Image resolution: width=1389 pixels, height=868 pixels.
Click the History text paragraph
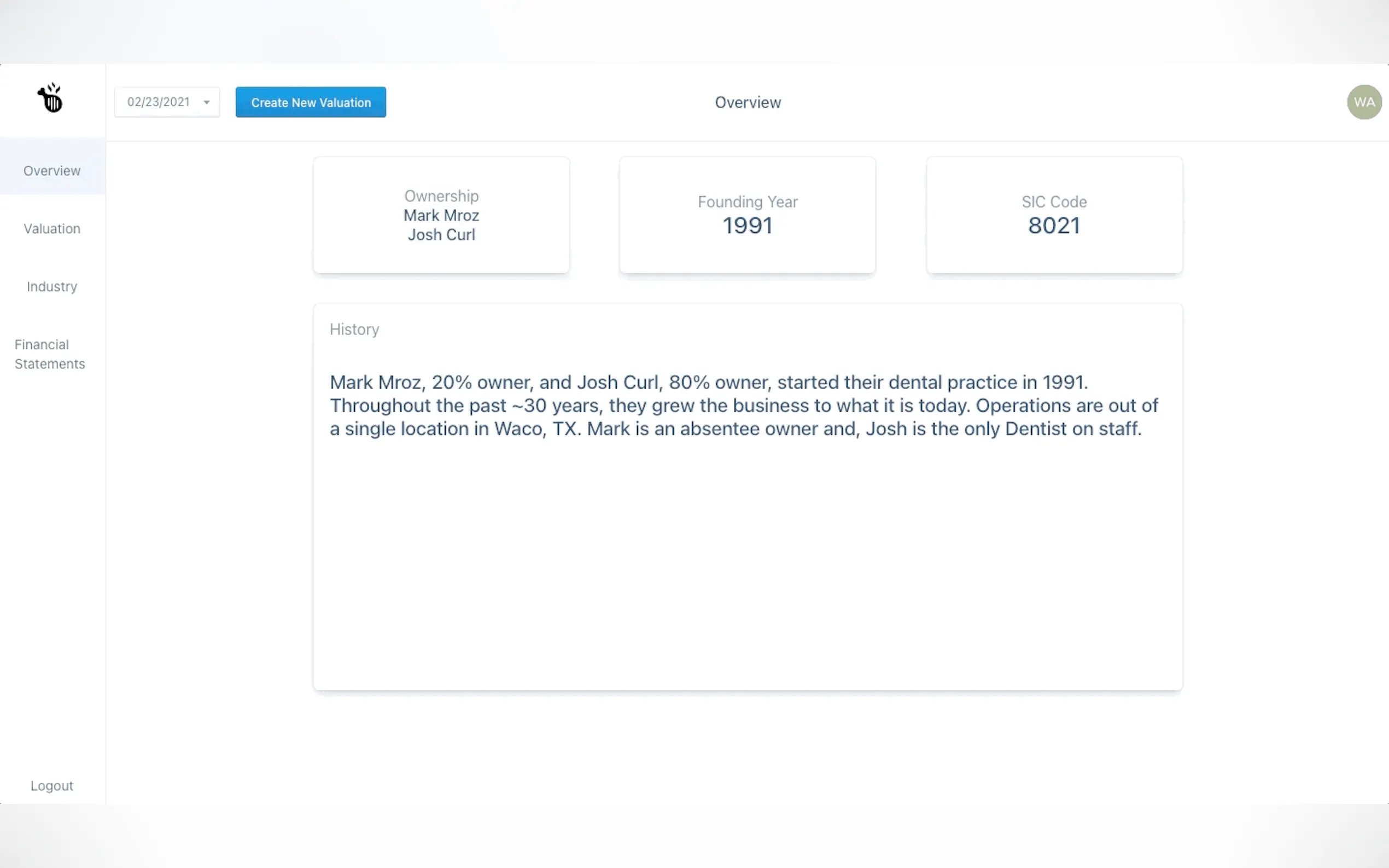(744, 405)
